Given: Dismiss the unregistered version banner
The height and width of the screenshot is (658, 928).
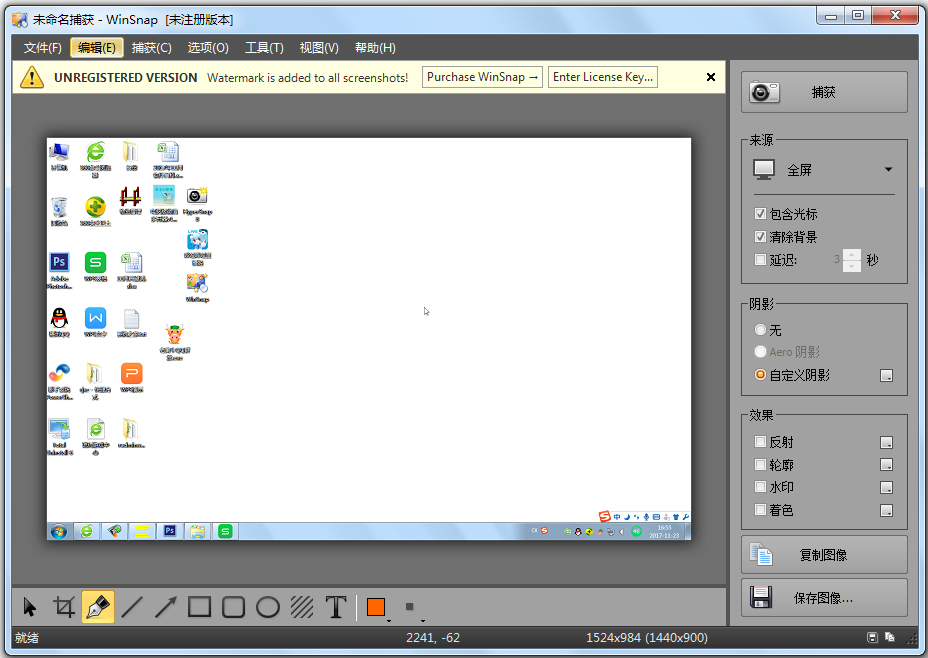Looking at the screenshot, I should 711,77.
